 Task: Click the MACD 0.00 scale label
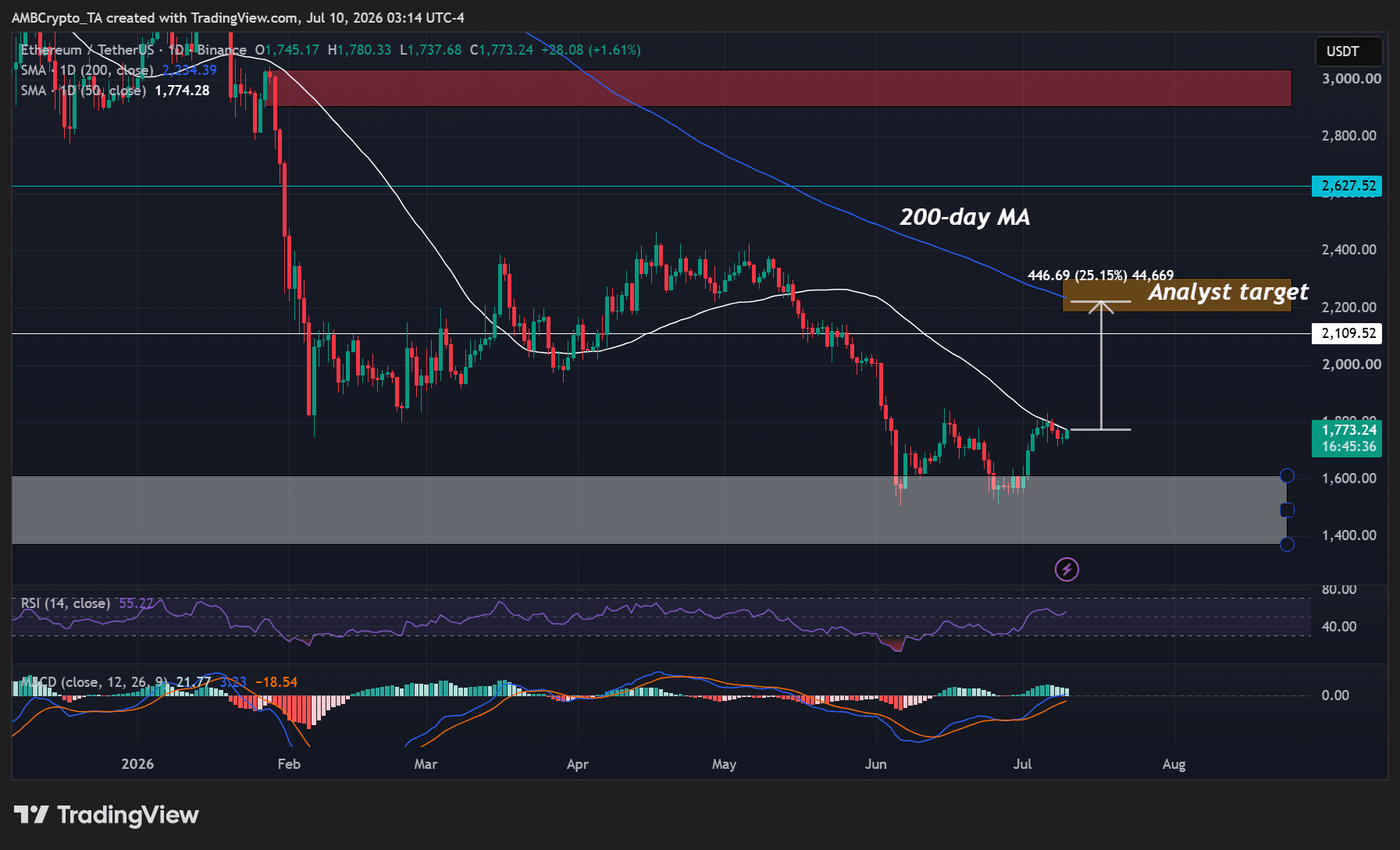click(1335, 695)
